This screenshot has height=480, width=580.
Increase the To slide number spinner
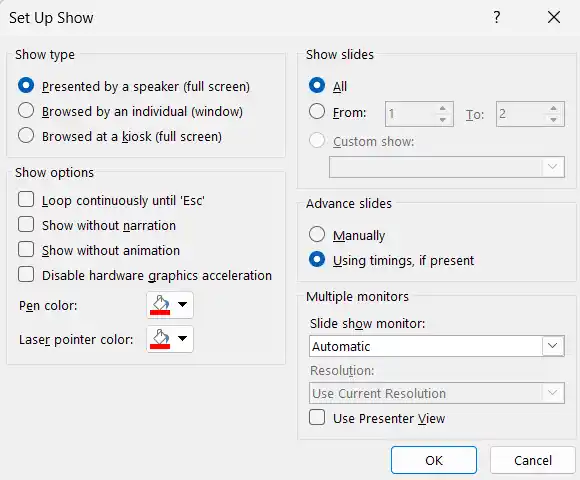click(x=553, y=108)
